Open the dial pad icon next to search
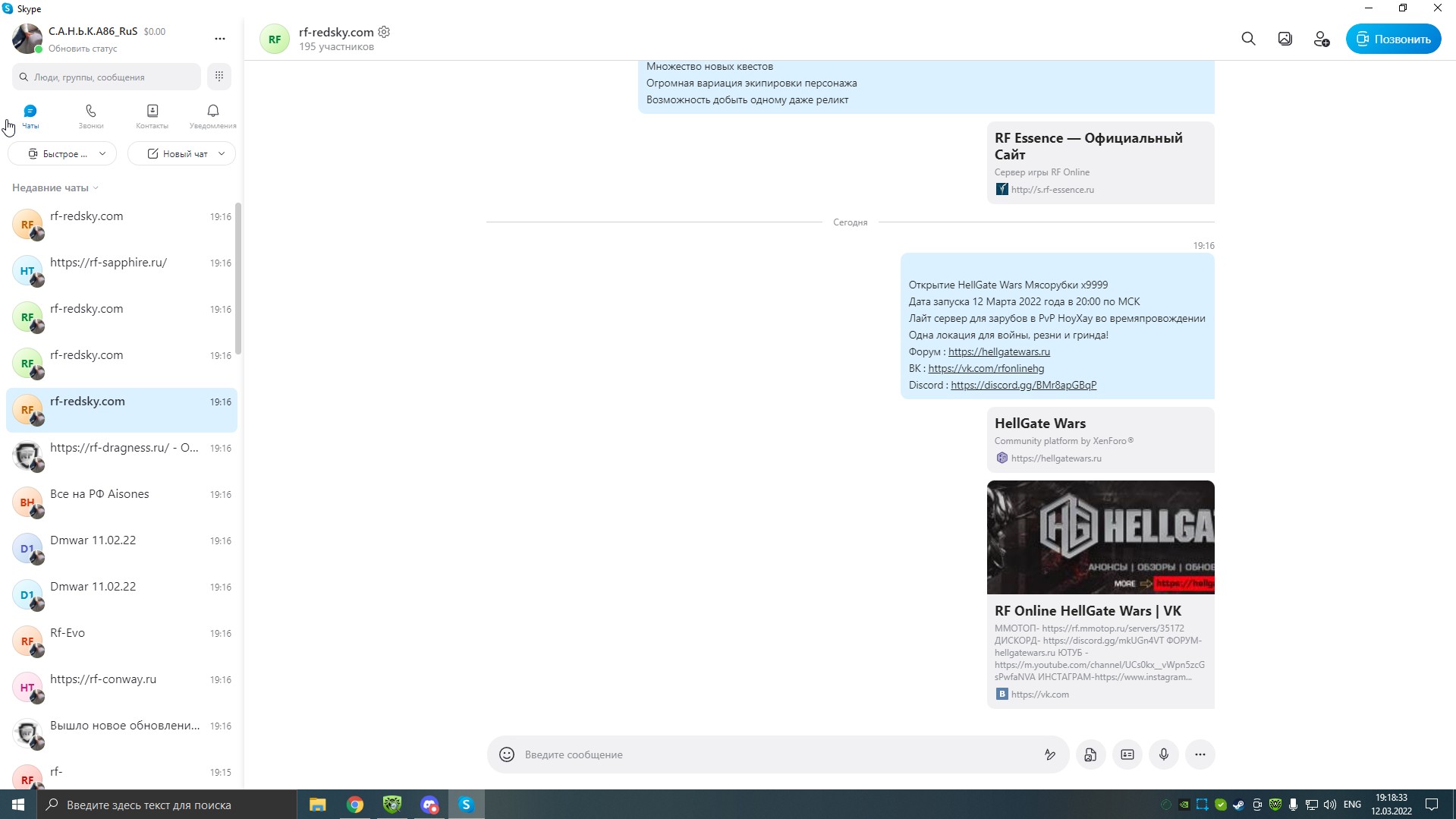The height and width of the screenshot is (819, 1456). coord(219,76)
